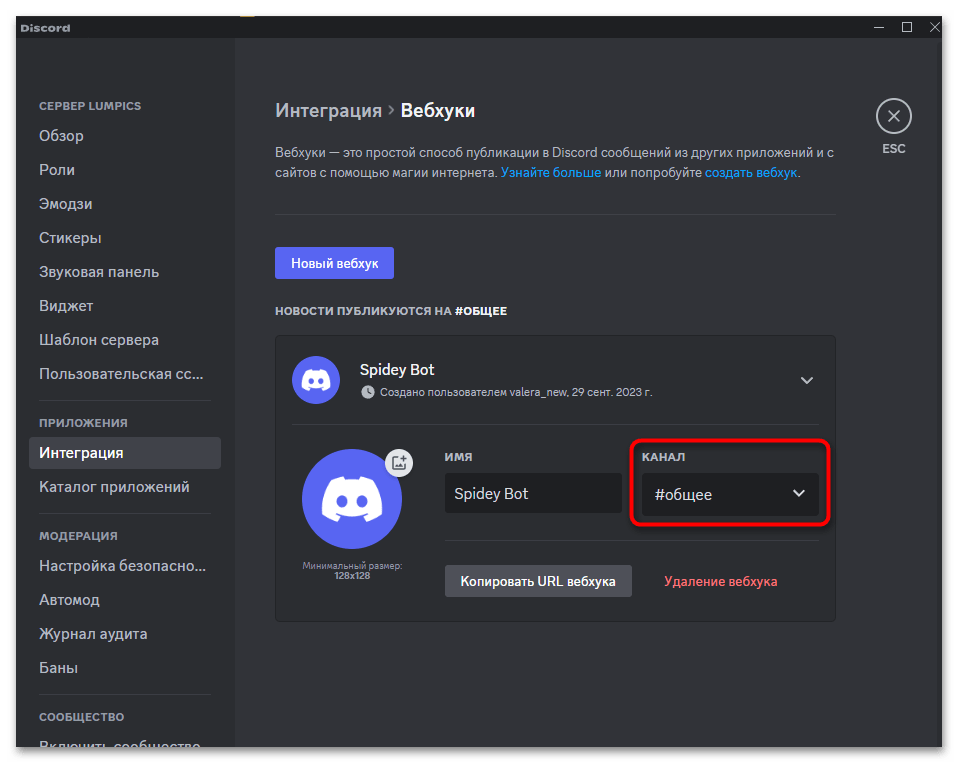This screenshot has height=763, width=958.
Task: Follow the создать вебхук link
Action: [x=751, y=173]
